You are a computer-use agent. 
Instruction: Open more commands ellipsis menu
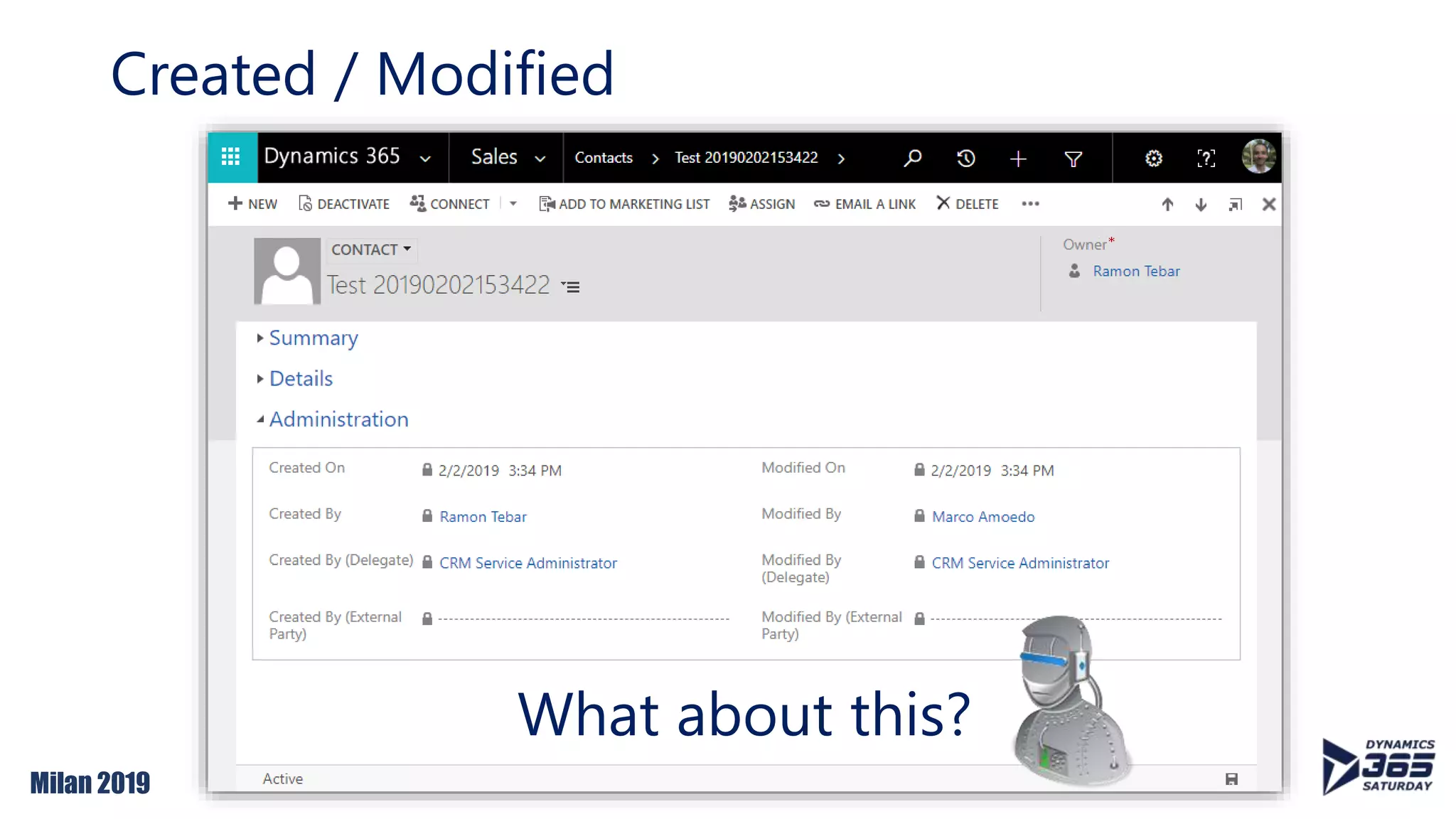click(1030, 204)
